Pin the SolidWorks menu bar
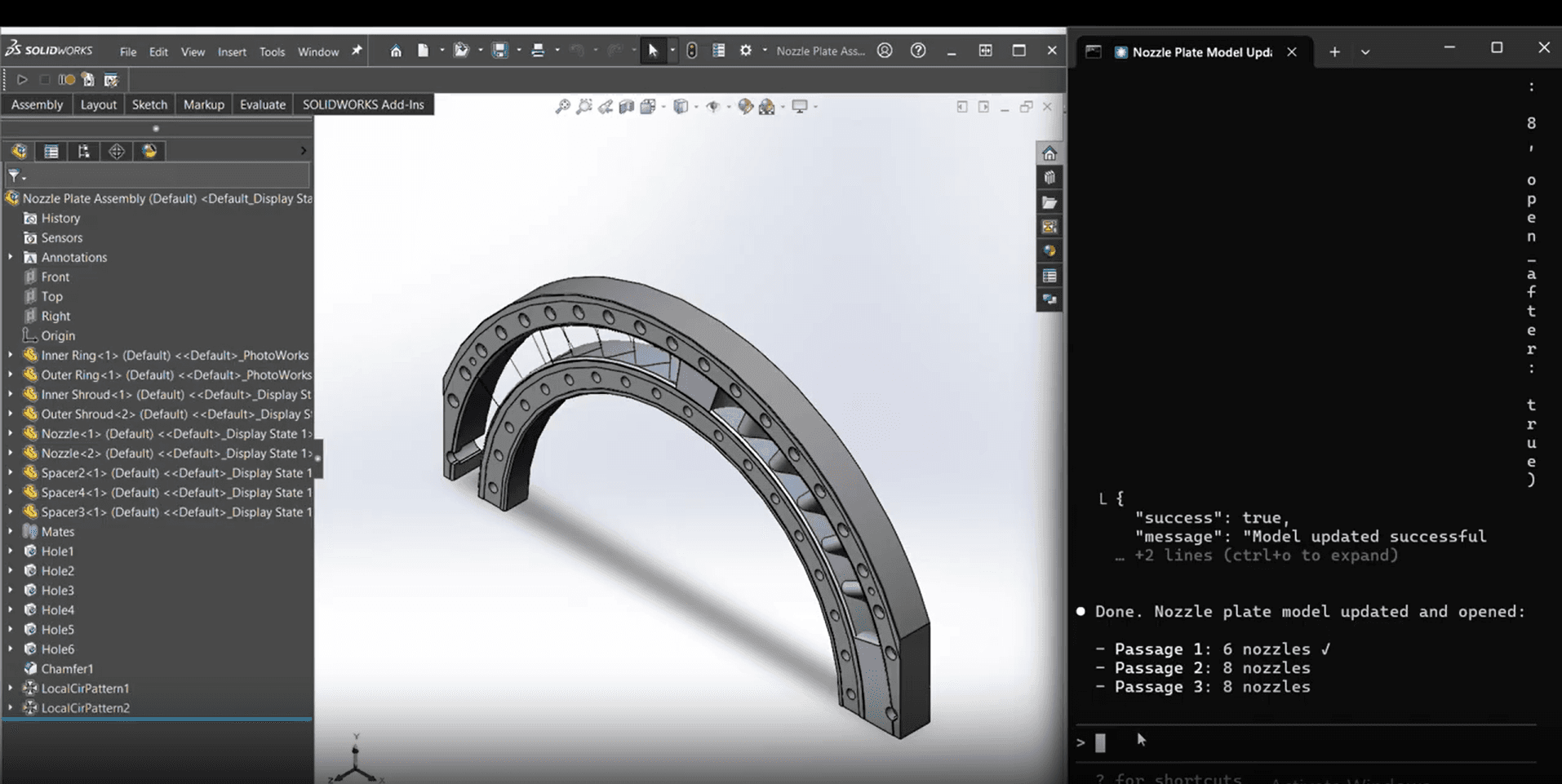 357,51
